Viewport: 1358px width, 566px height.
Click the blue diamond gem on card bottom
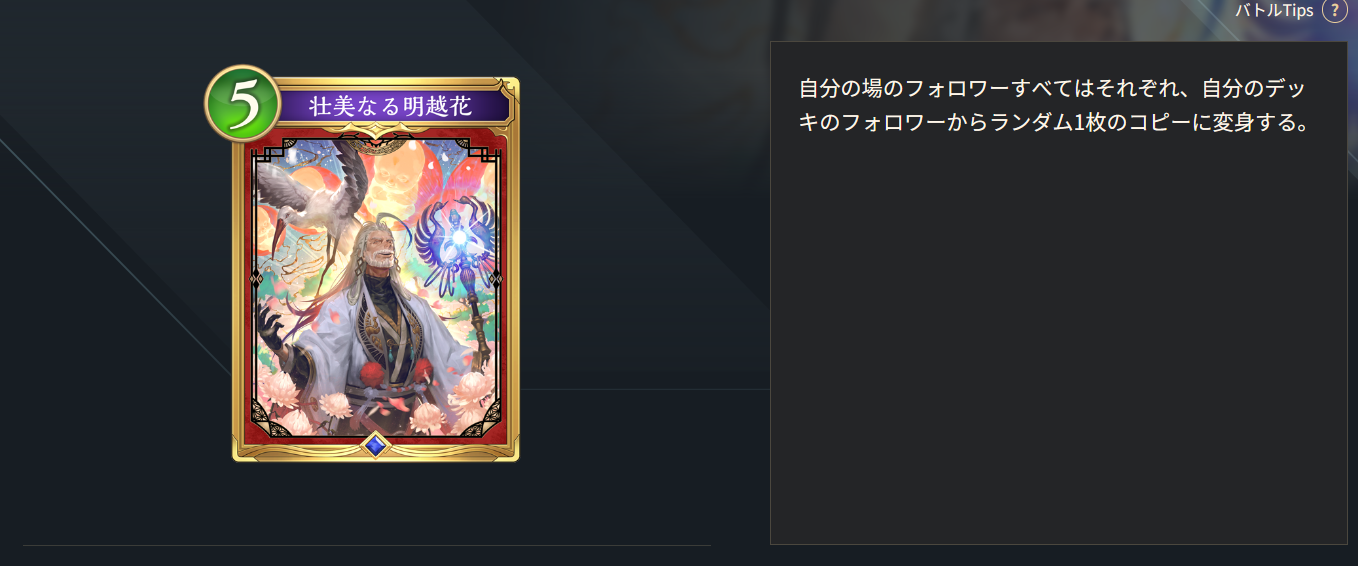[x=375, y=446]
